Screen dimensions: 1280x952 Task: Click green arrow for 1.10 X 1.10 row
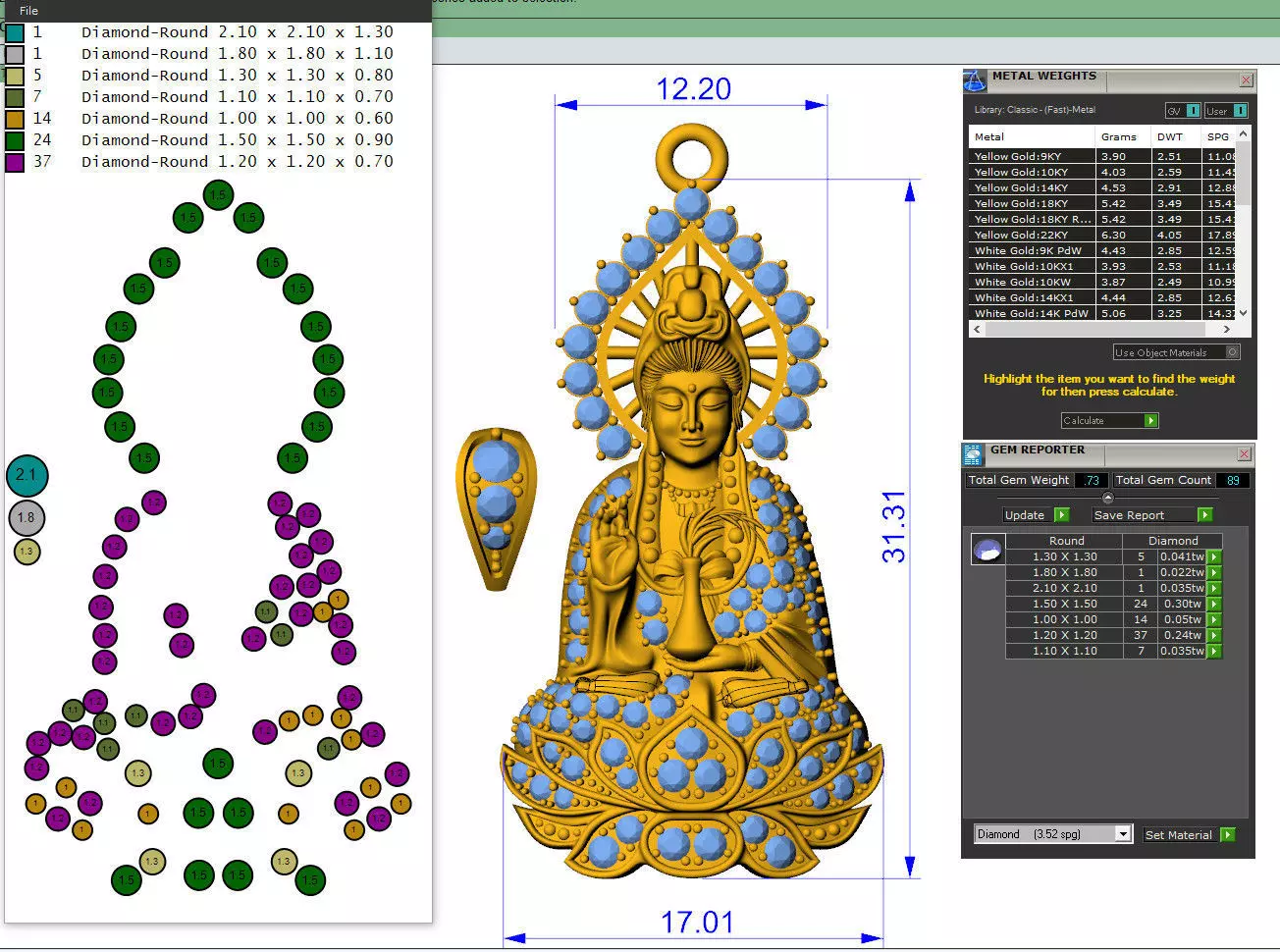(1214, 652)
